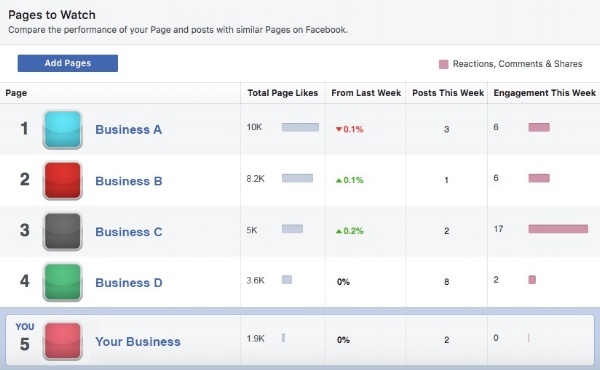
Task: Click the red down arrow 0.1% indicator
Action: 349,129
